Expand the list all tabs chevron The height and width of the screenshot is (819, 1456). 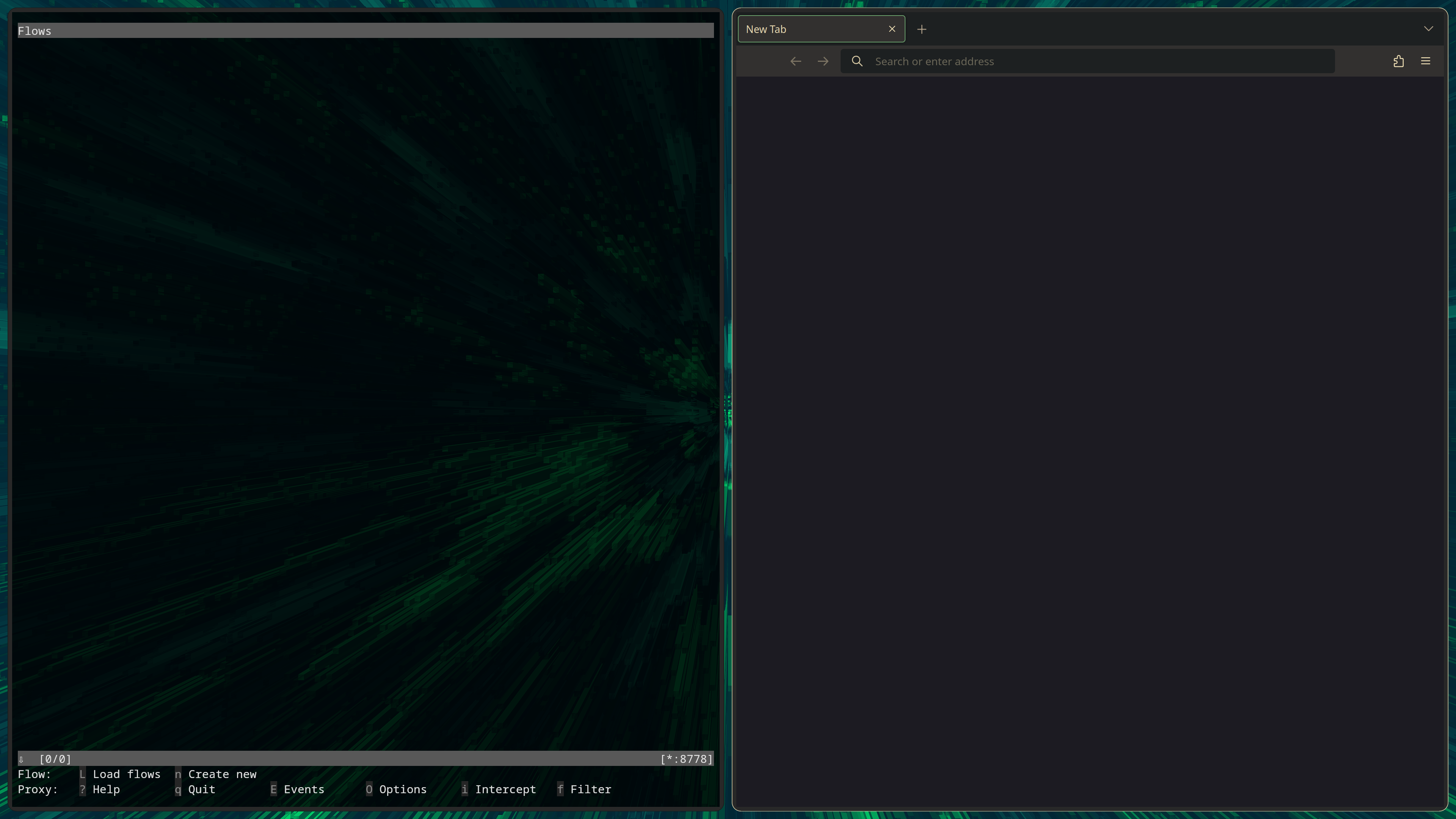[x=1428, y=29]
